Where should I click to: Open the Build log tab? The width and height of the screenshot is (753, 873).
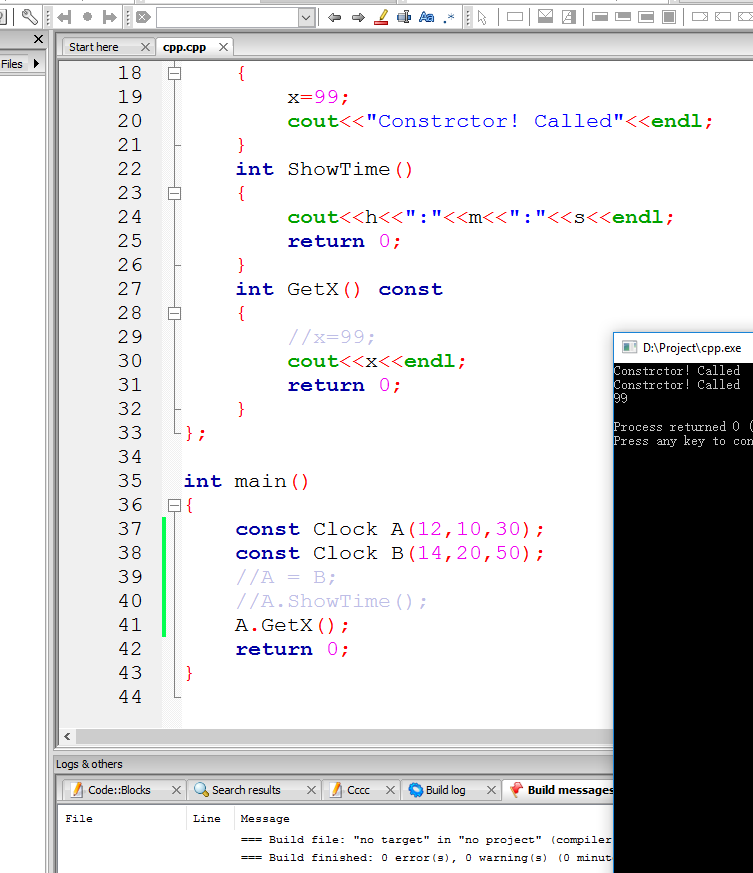pos(444,790)
